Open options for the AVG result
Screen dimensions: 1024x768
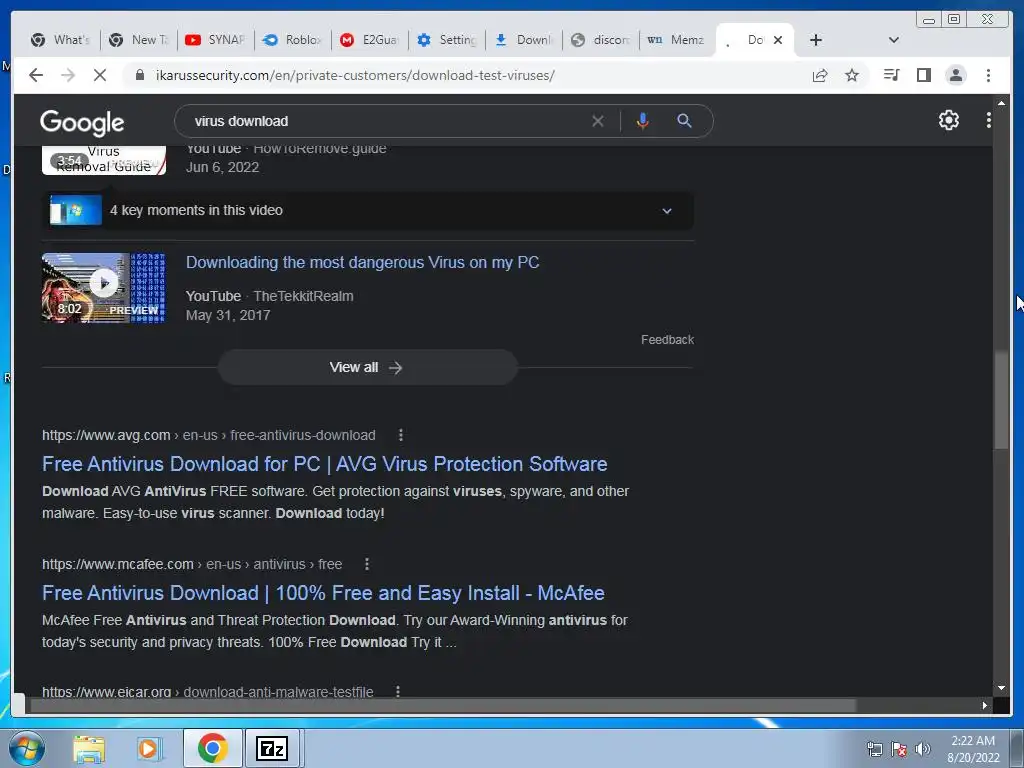[x=401, y=435]
